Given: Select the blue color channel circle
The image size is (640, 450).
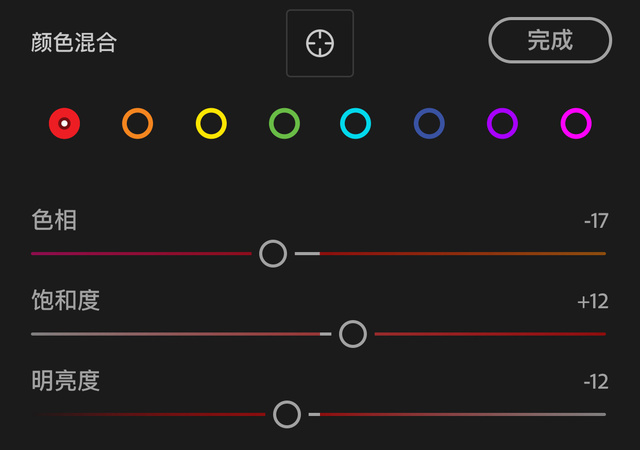Looking at the screenshot, I should pyautogui.click(x=429, y=123).
